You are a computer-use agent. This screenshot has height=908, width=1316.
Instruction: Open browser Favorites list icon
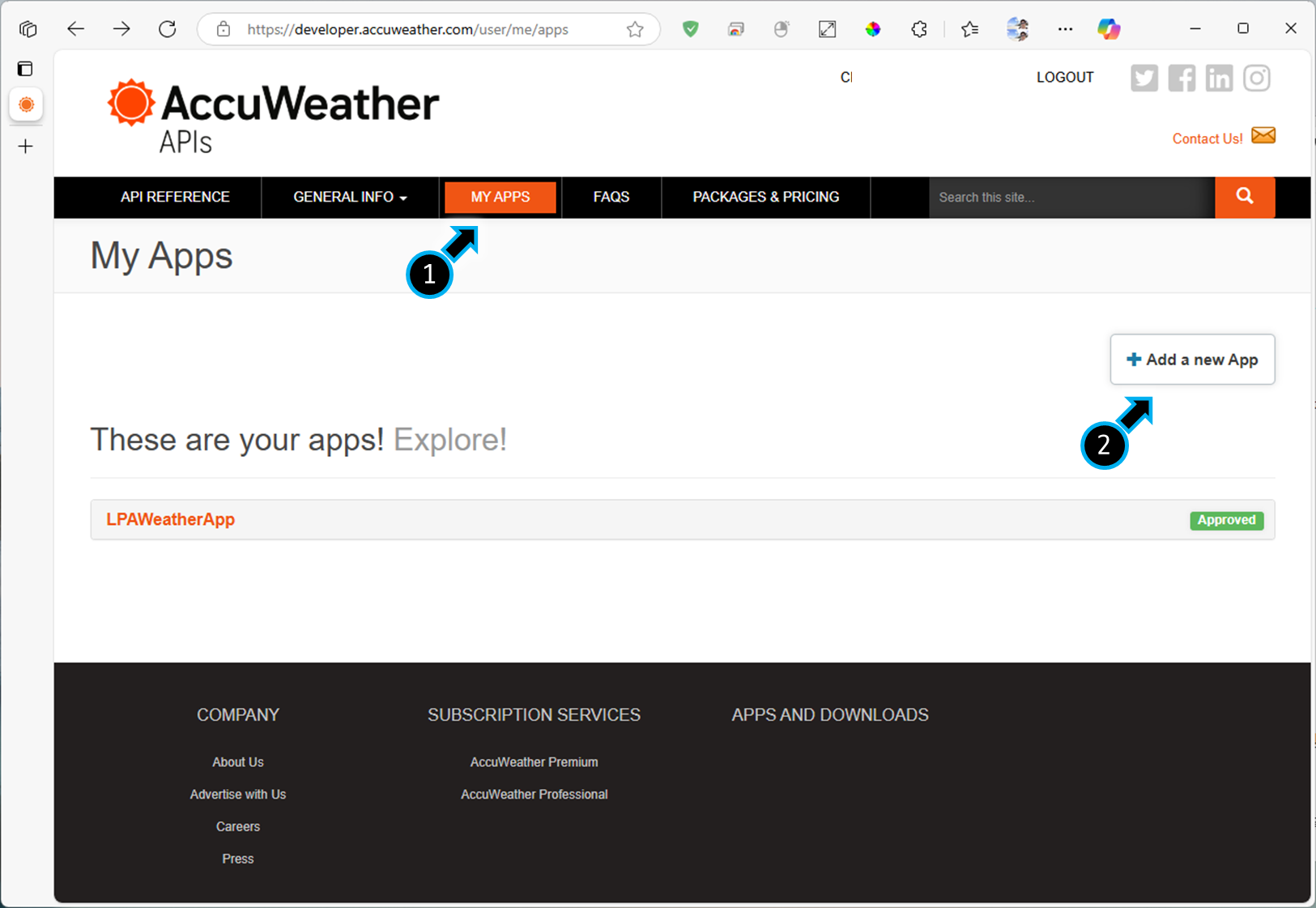pyautogui.click(x=969, y=29)
